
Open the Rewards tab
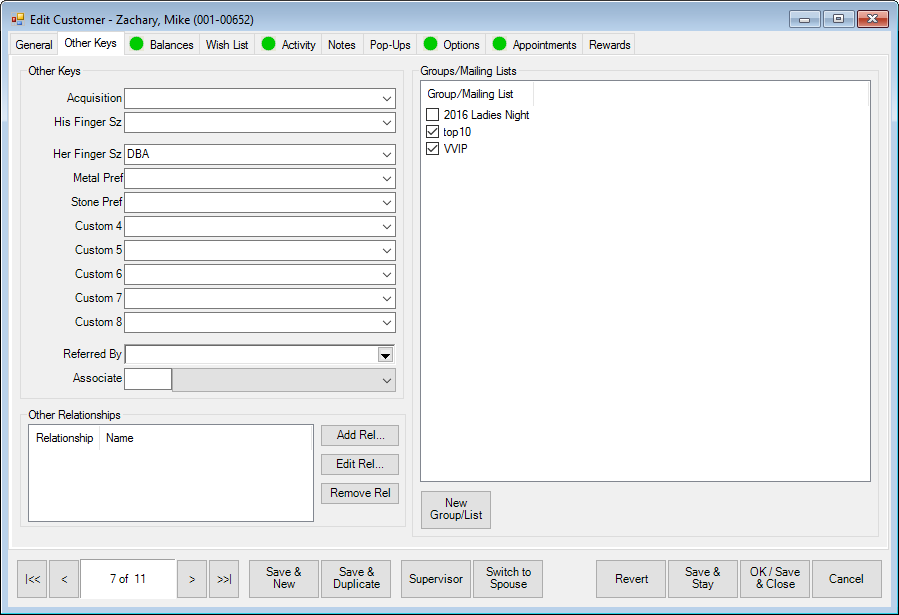pos(609,45)
